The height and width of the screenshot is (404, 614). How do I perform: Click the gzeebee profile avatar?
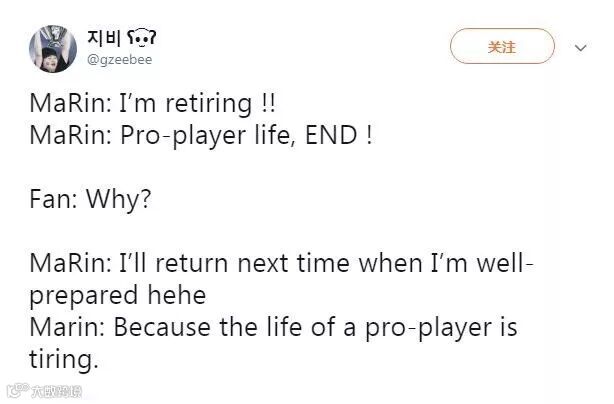pos(52,47)
